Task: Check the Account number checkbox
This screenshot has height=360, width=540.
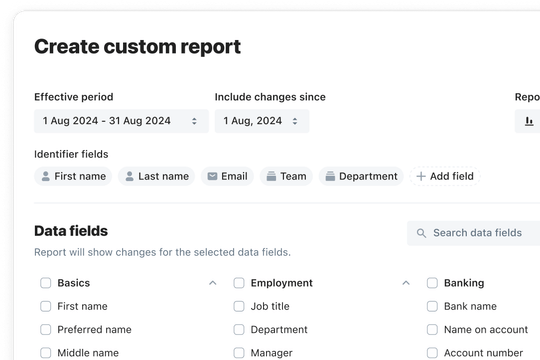Action: click(x=432, y=353)
